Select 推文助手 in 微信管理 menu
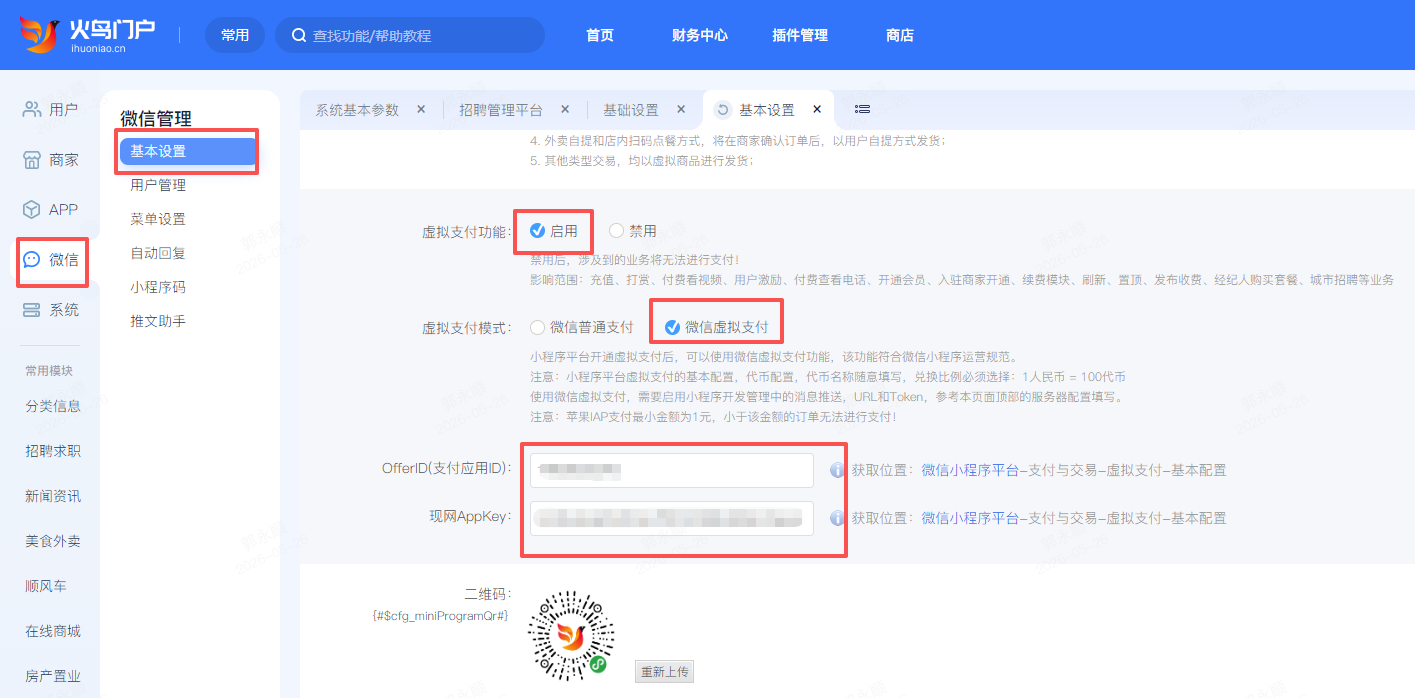The width and height of the screenshot is (1415, 698). coord(158,321)
